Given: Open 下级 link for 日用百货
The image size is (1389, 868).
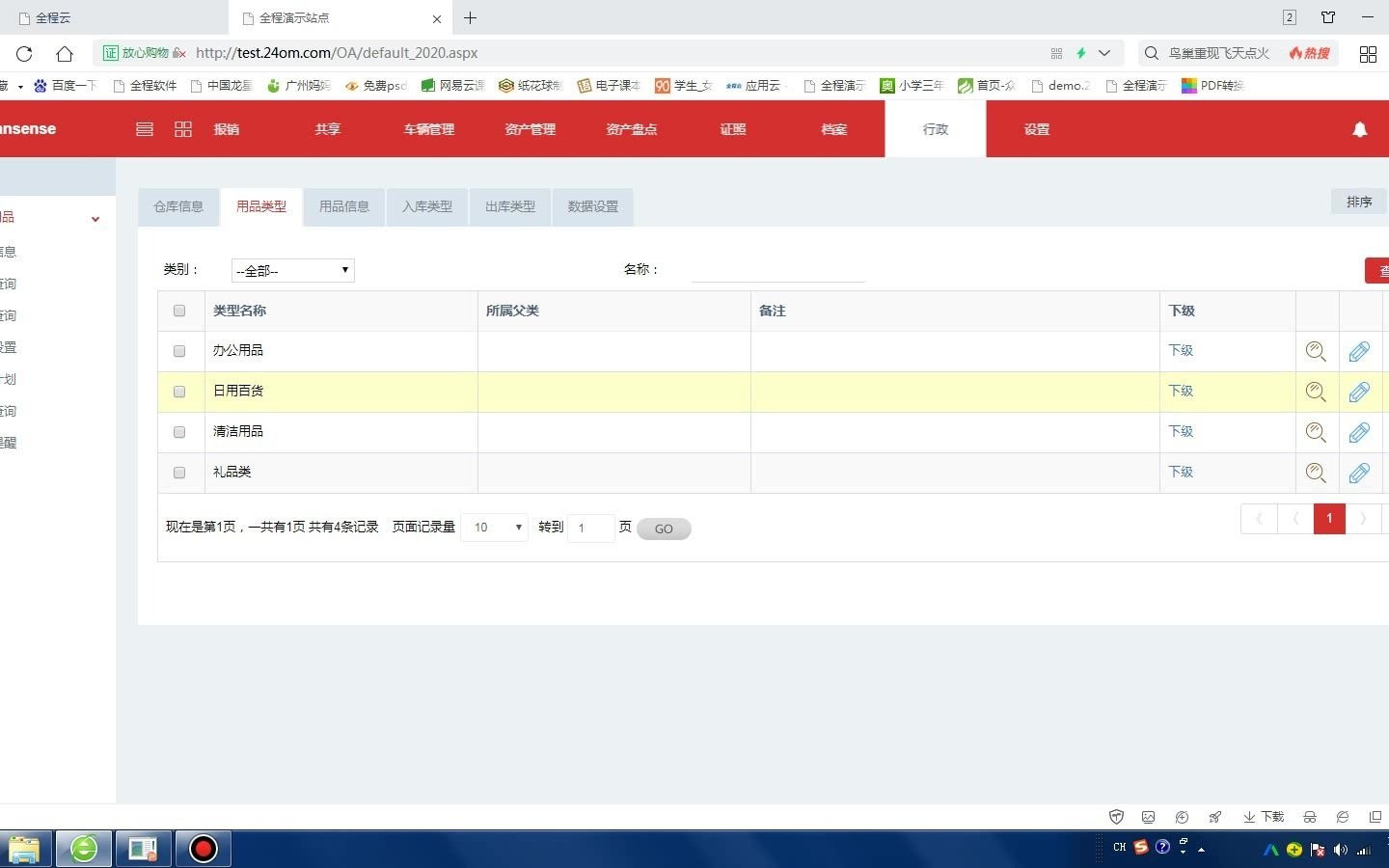Looking at the screenshot, I should point(1181,392).
